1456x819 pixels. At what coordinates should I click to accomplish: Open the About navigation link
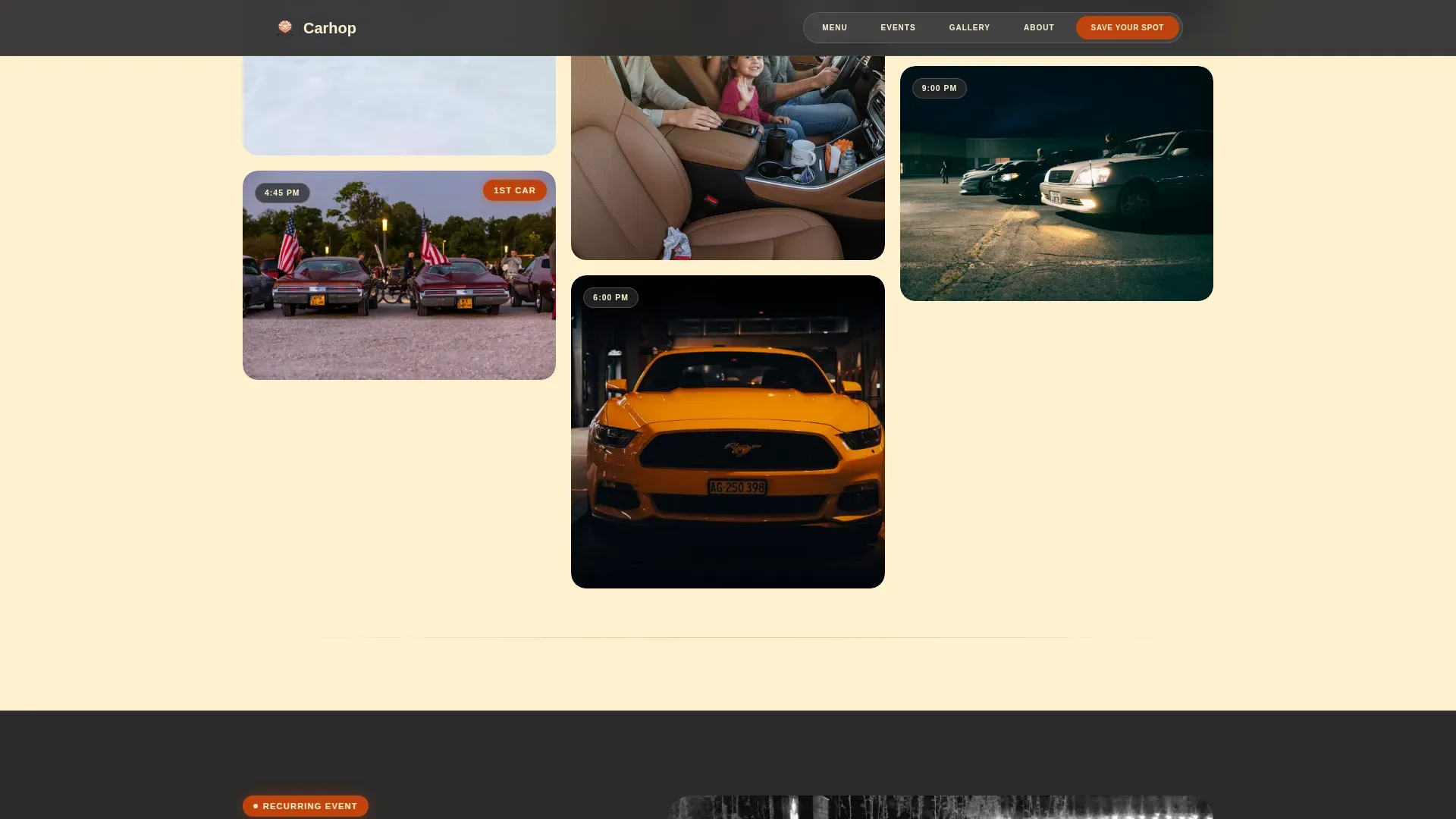(1039, 28)
